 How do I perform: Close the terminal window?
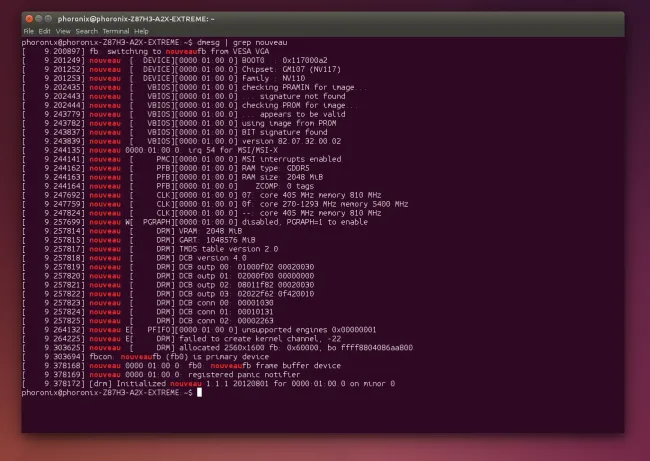28,20
